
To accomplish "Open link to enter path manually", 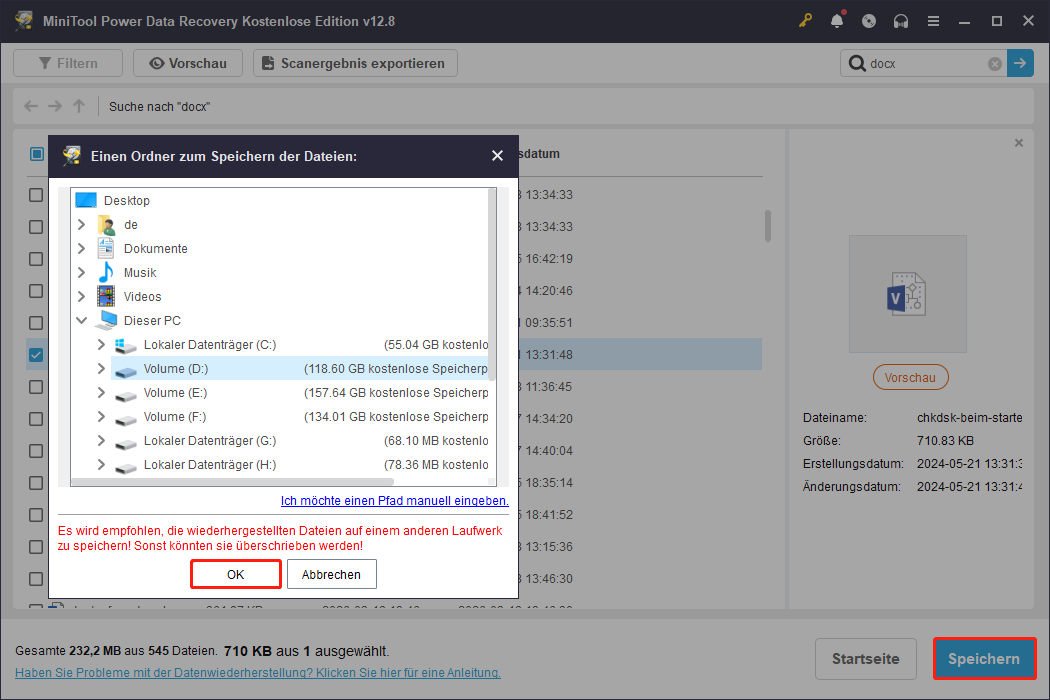I will click(394, 500).
